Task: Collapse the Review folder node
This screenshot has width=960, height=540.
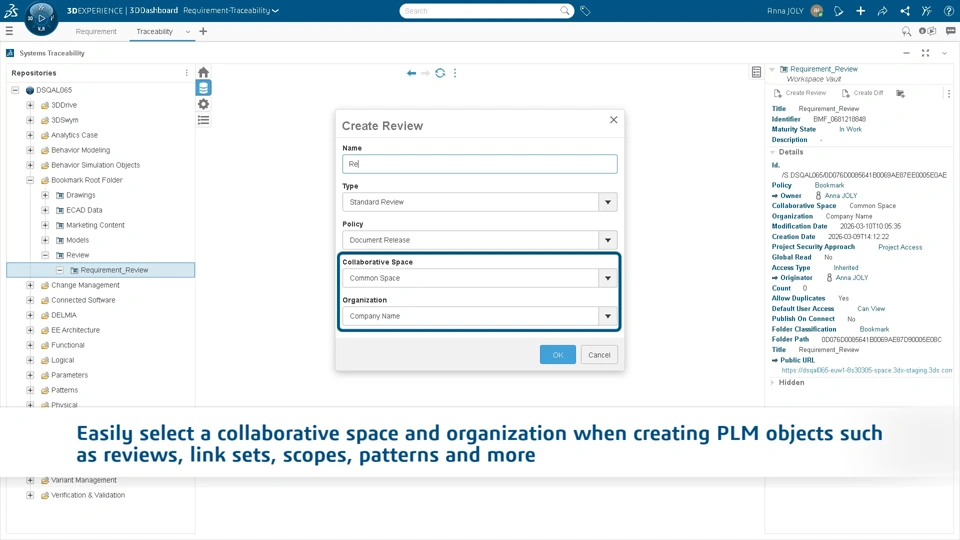Action: coord(45,255)
